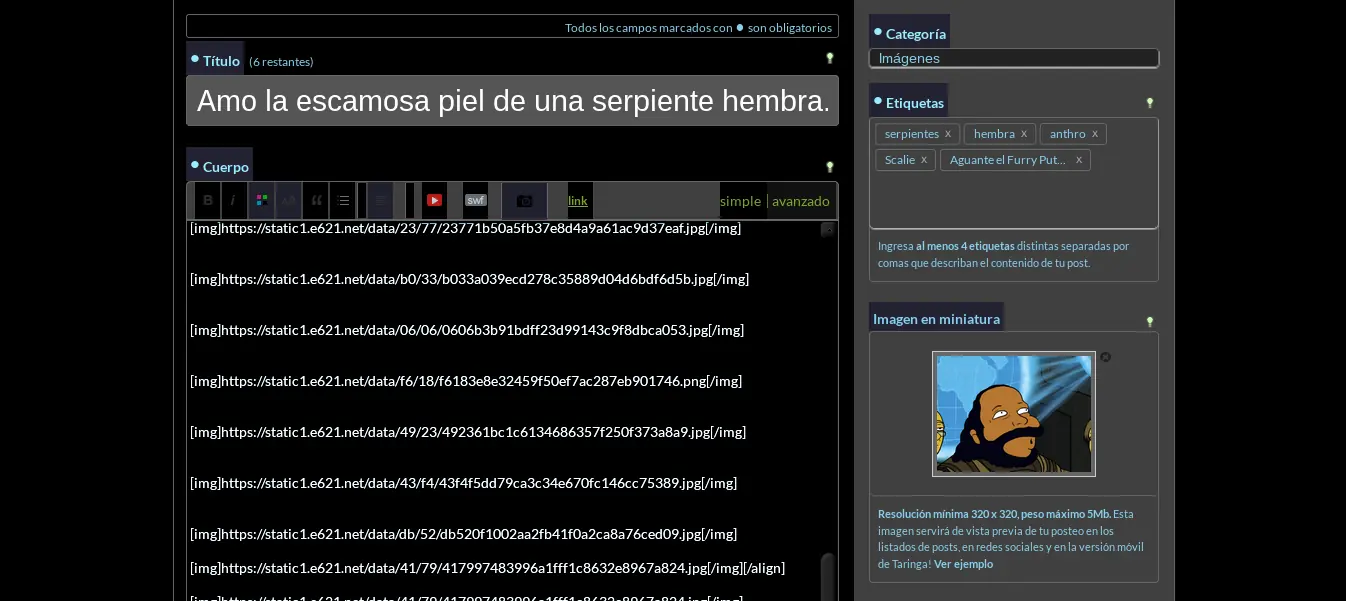
Task: Click the line ending with [/align]
Action: pos(488,568)
